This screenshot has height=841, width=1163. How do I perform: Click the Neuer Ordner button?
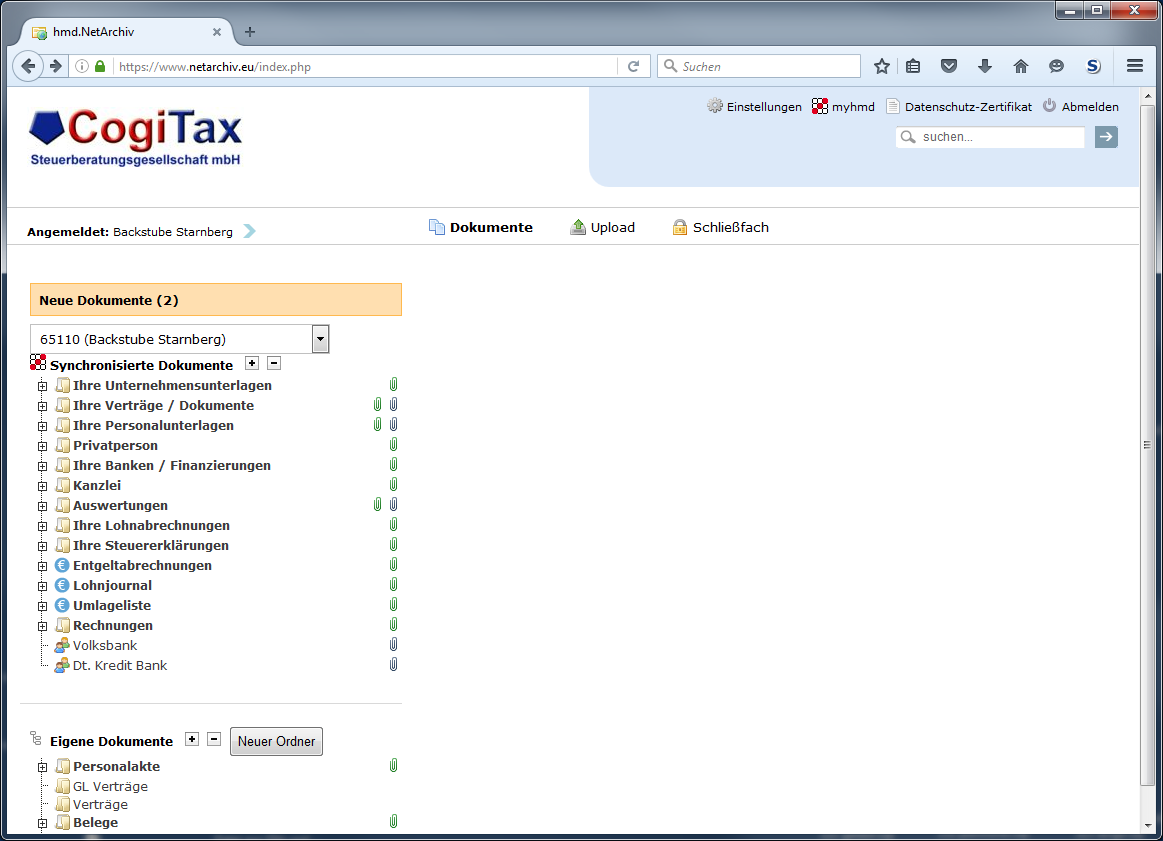pyautogui.click(x=276, y=741)
